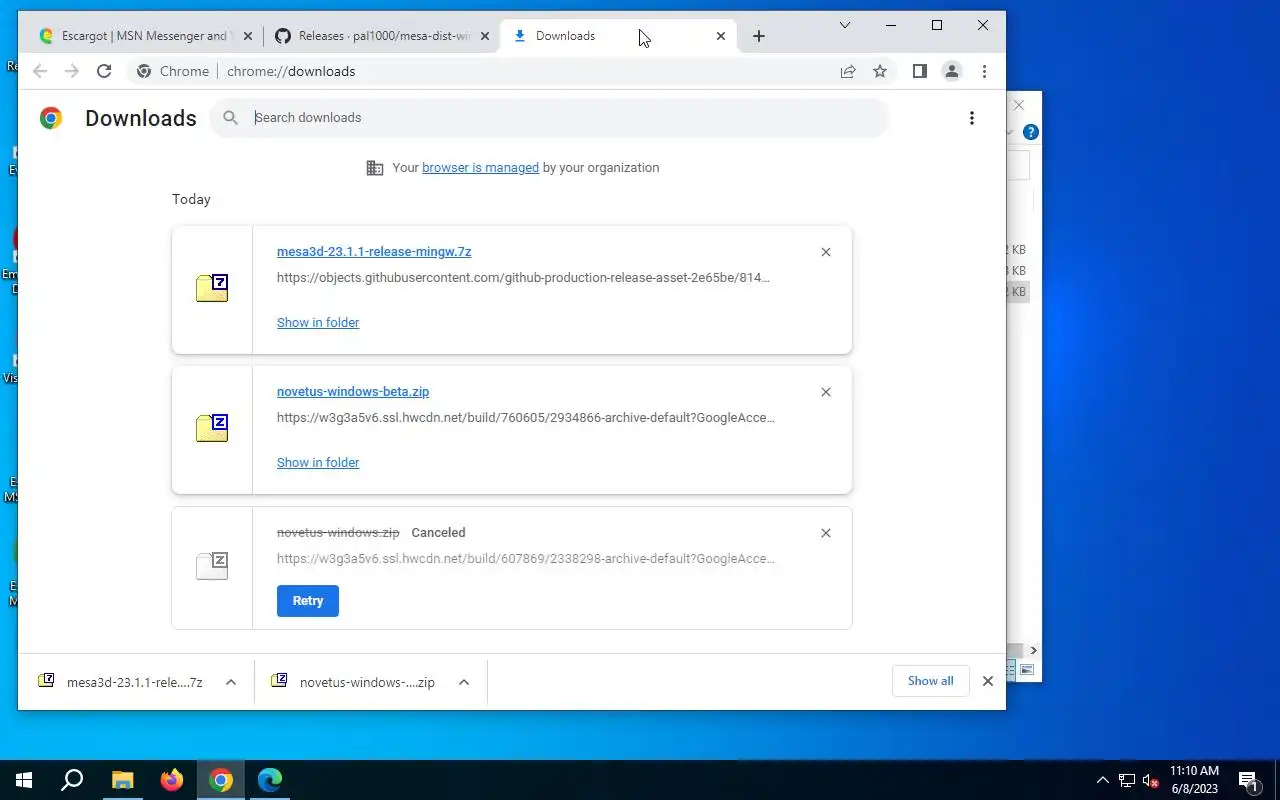Open Microsoft Edge from the taskbar
Image resolution: width=1280 pixels, height=800 pixels.
click(270, 780)
